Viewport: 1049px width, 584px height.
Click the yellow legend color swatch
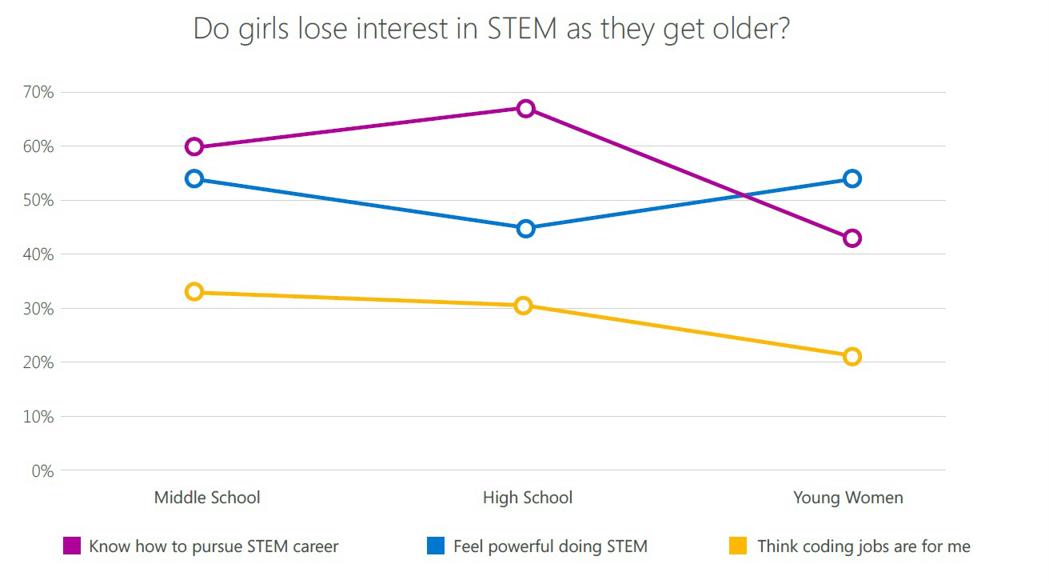click(738, 546)
